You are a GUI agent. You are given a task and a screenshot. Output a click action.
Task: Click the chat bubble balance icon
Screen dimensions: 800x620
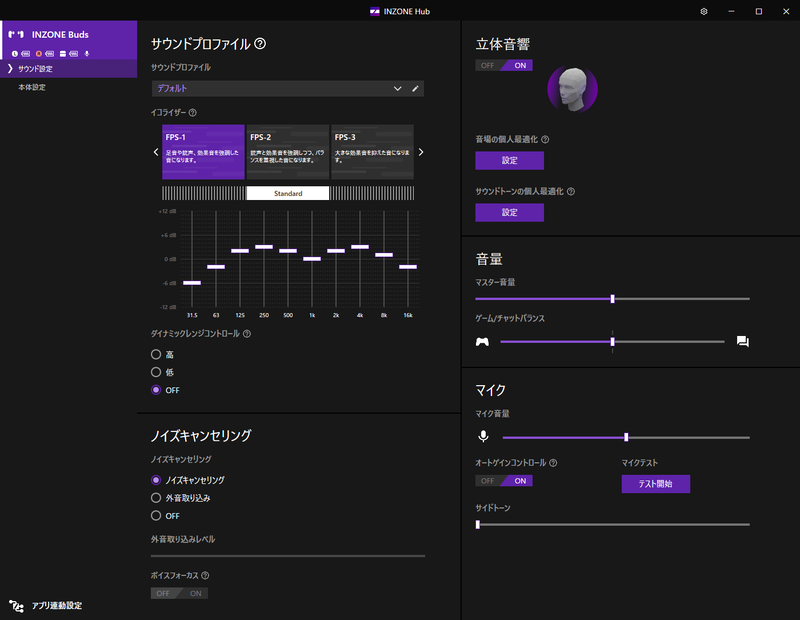coord(743,341)
